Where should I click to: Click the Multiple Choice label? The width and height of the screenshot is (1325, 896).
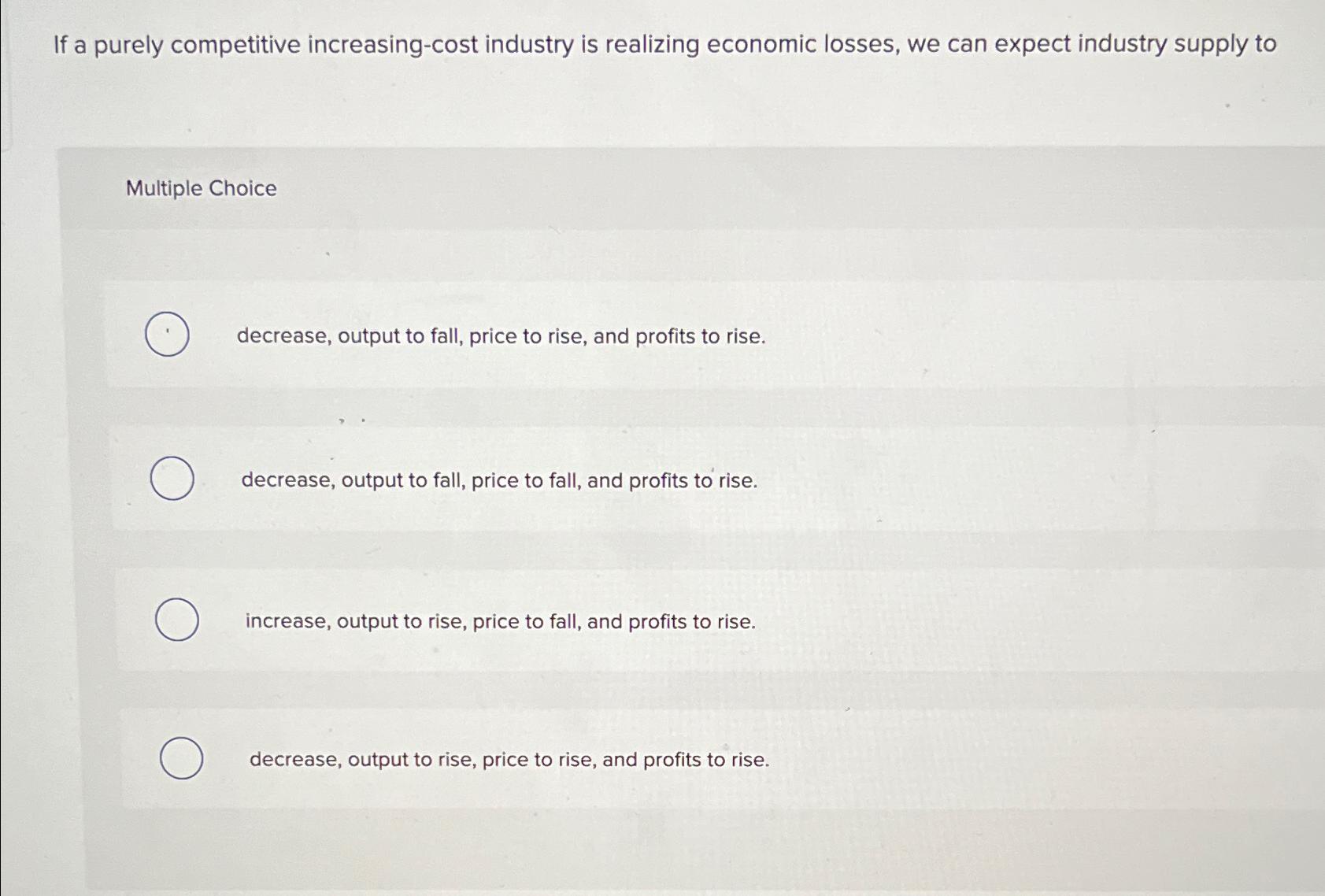[201, 188]
